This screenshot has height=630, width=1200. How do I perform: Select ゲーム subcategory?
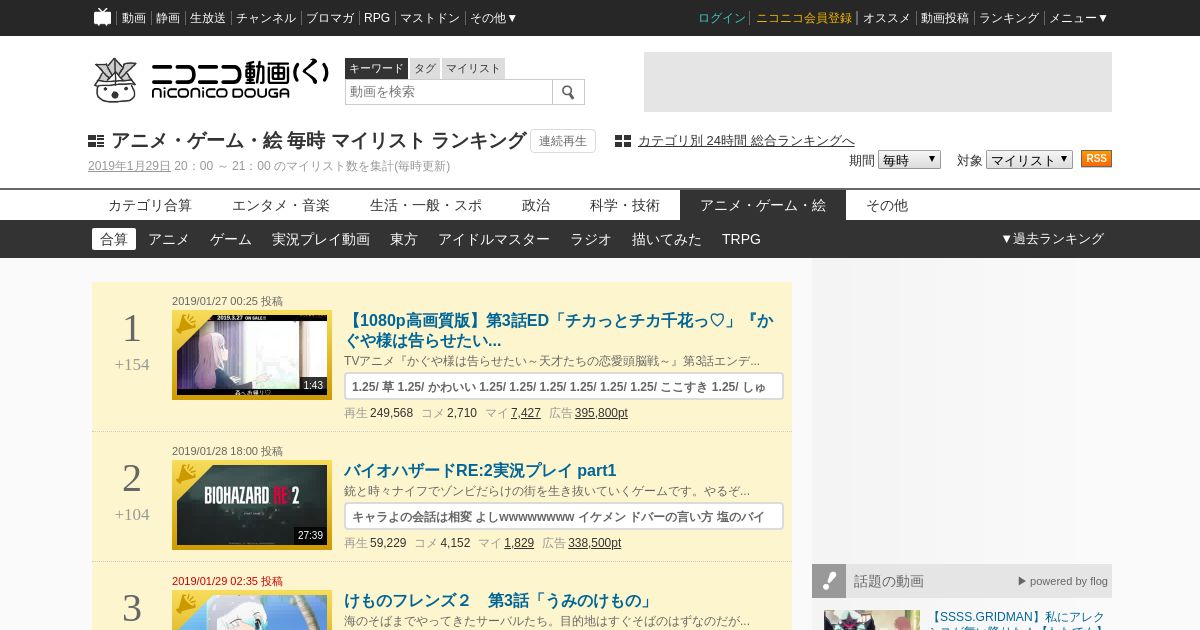(231, 239)
